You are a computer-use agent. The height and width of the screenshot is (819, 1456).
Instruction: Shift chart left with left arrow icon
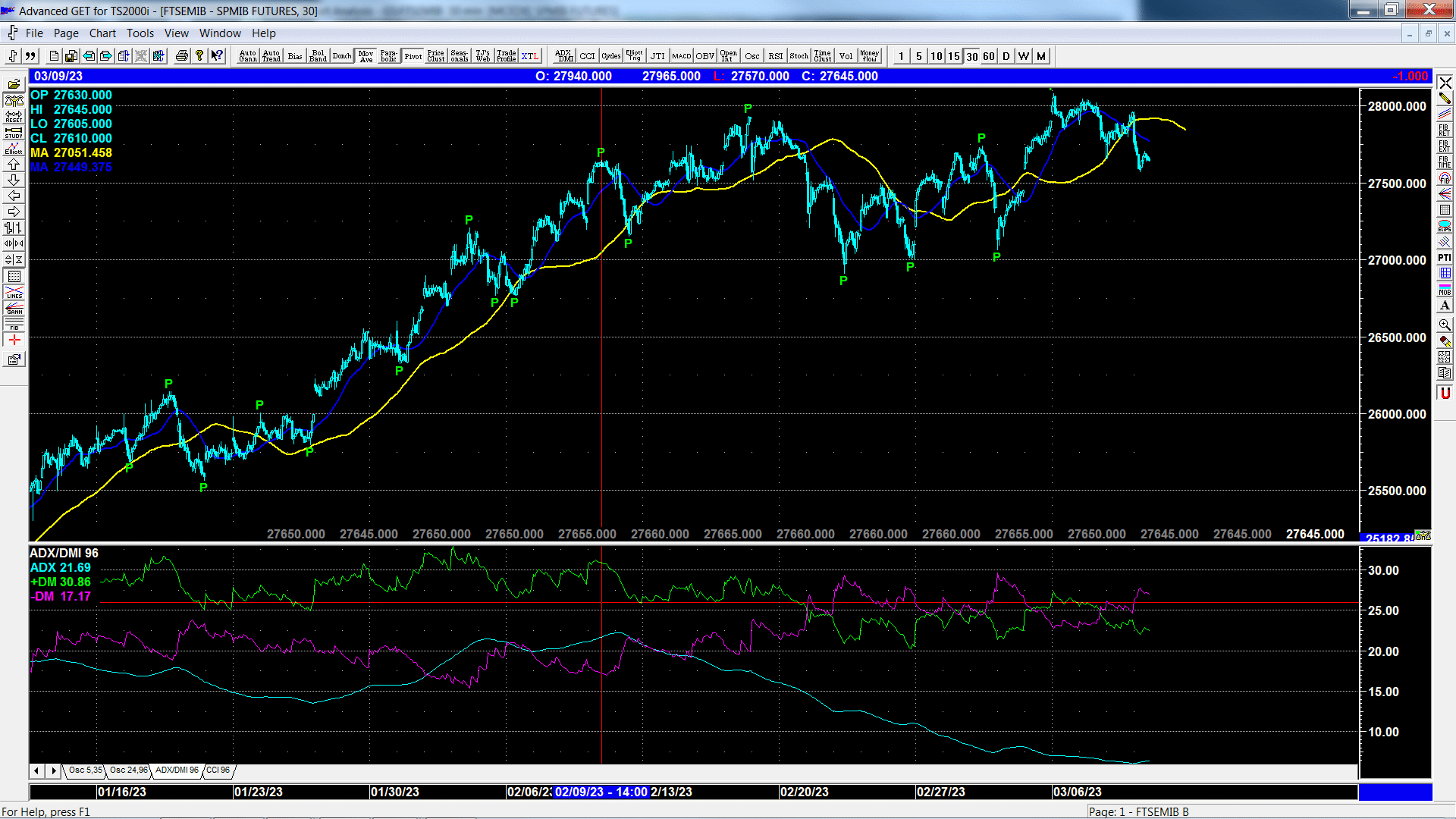14,196
